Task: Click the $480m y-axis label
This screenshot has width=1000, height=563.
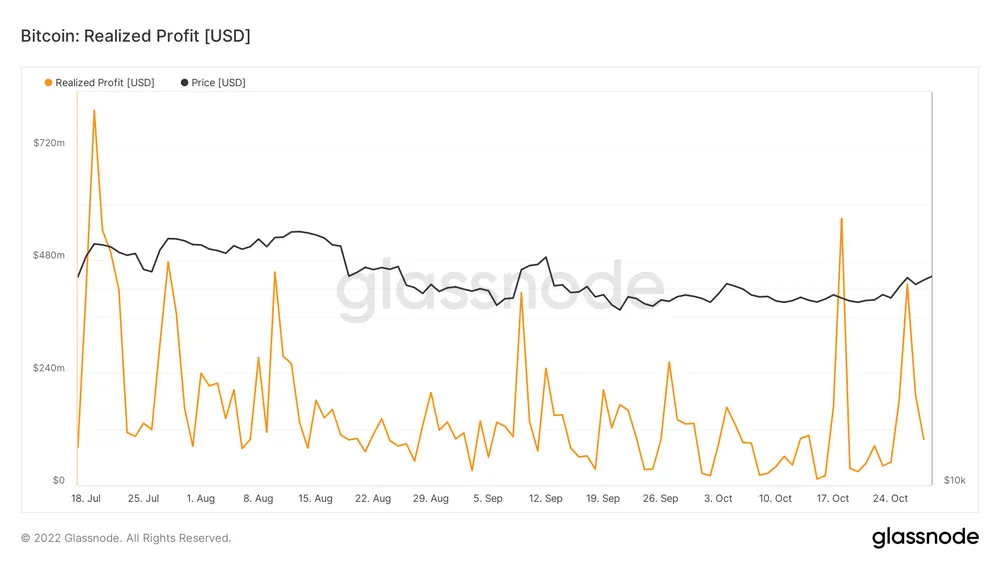Action: coord(49,256)
